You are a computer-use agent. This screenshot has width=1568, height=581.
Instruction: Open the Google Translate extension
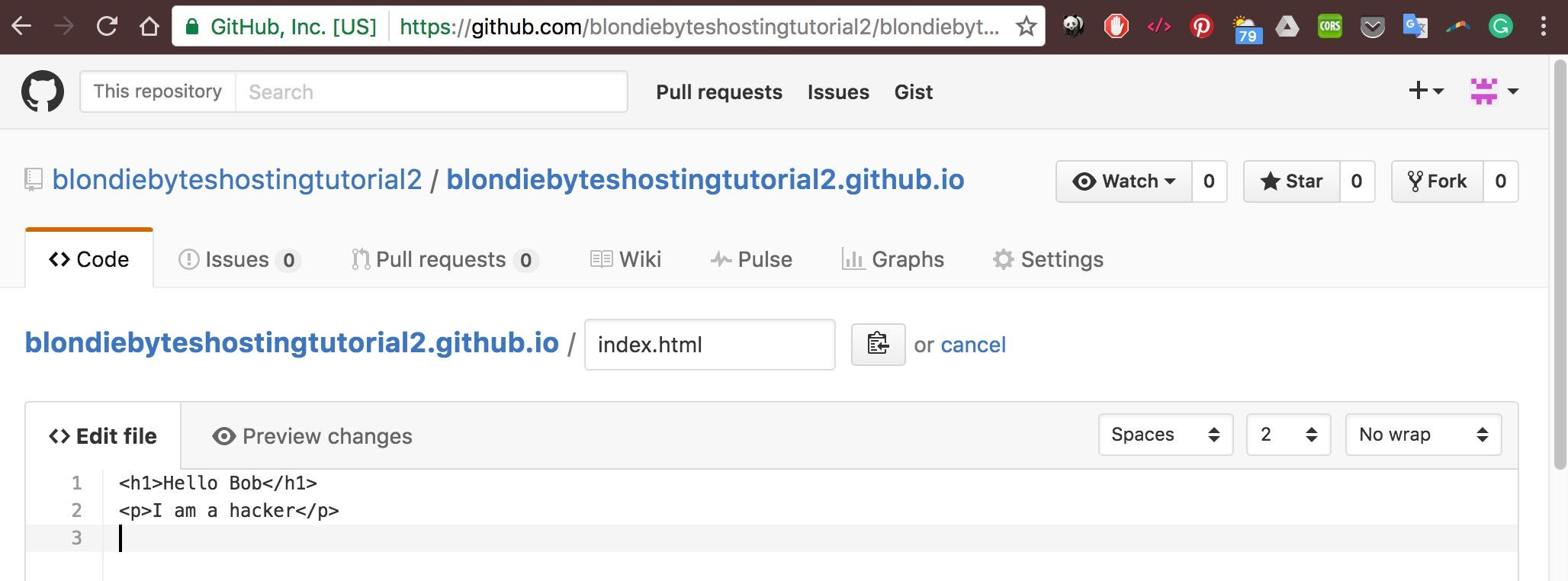click(x=1415, y=25)
